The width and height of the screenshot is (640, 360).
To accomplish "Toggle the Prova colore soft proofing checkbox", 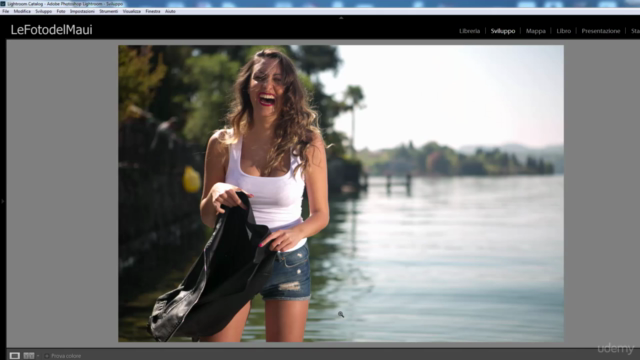I will pos(47,356).
